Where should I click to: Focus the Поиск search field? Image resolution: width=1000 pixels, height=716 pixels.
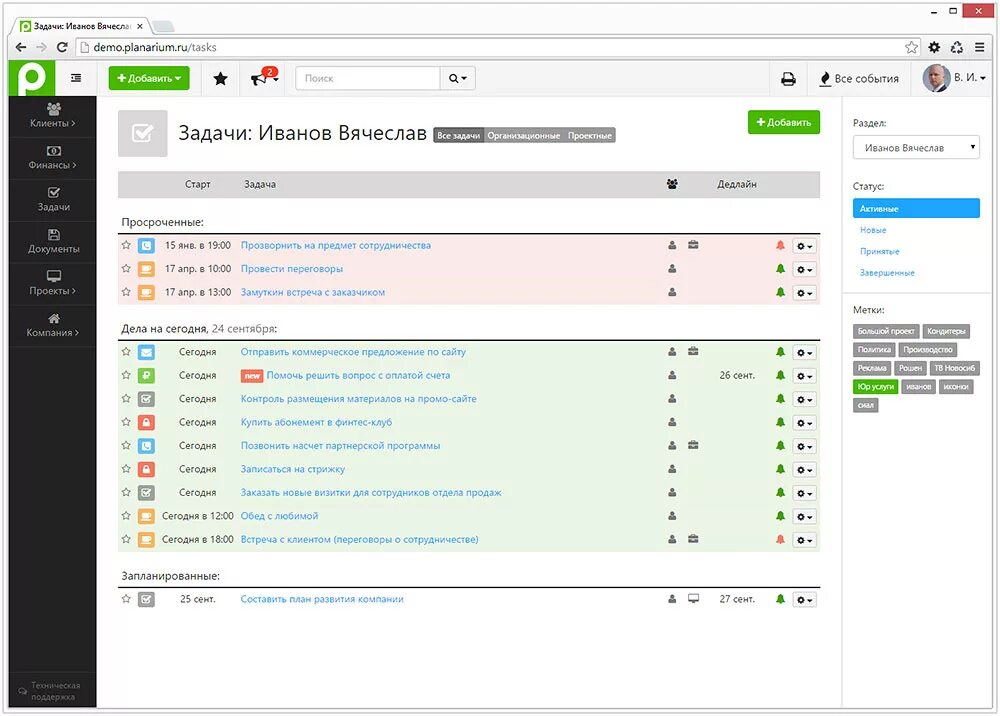pyautogui.click(x=368, y=78)
